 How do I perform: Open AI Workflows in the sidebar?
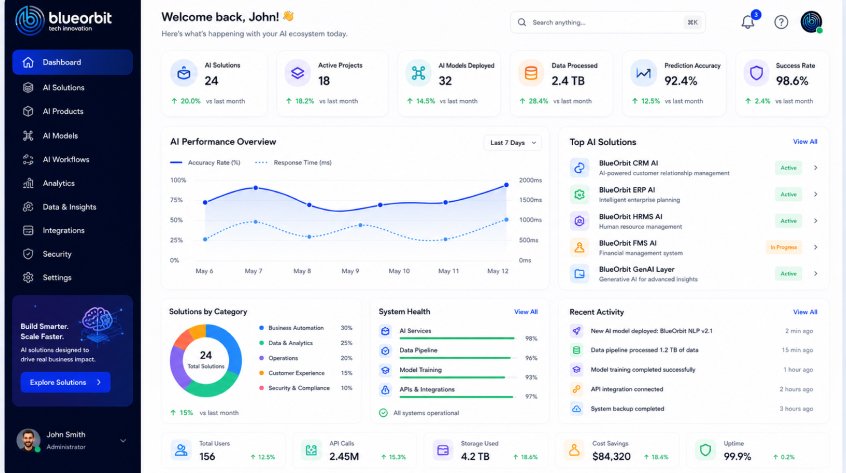point(72,160)
